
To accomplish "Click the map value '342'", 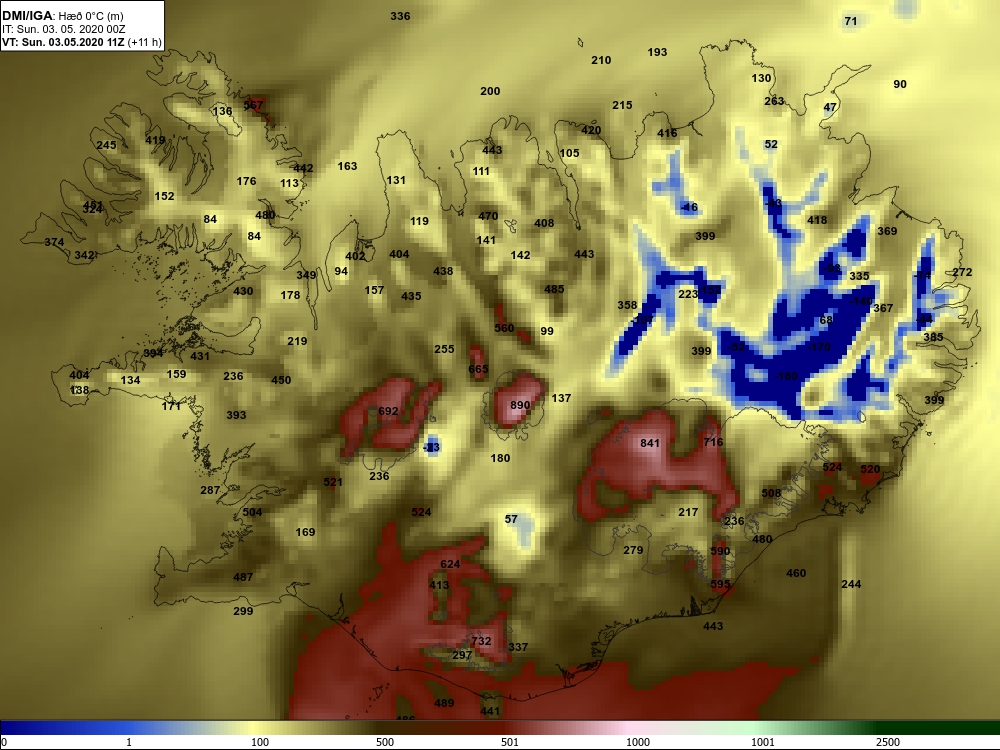I will [84, 255].
